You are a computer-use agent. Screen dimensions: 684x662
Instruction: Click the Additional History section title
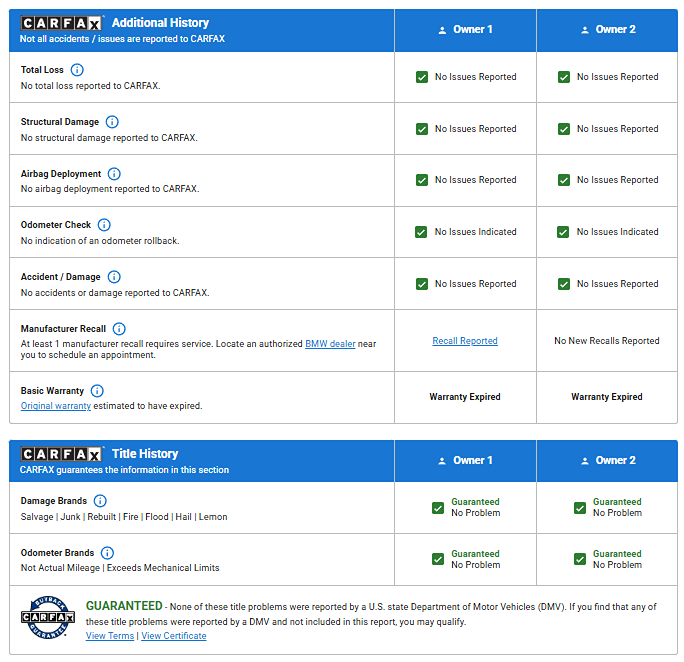coord(160,23)
